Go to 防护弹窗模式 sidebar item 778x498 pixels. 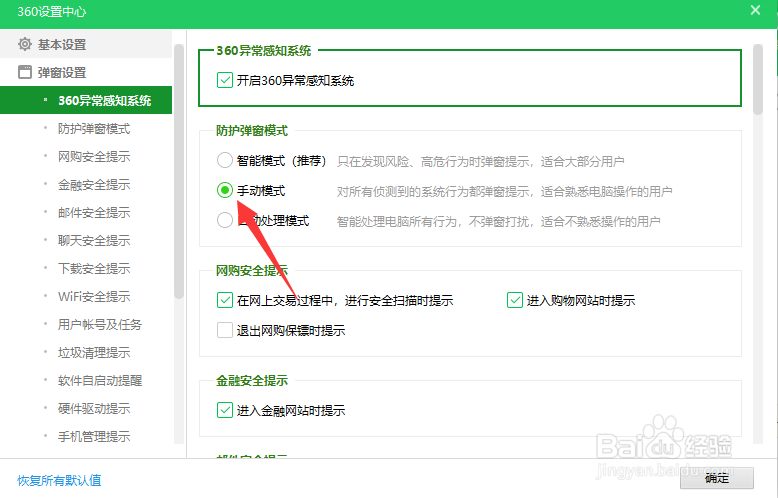(x=94, y=128)
